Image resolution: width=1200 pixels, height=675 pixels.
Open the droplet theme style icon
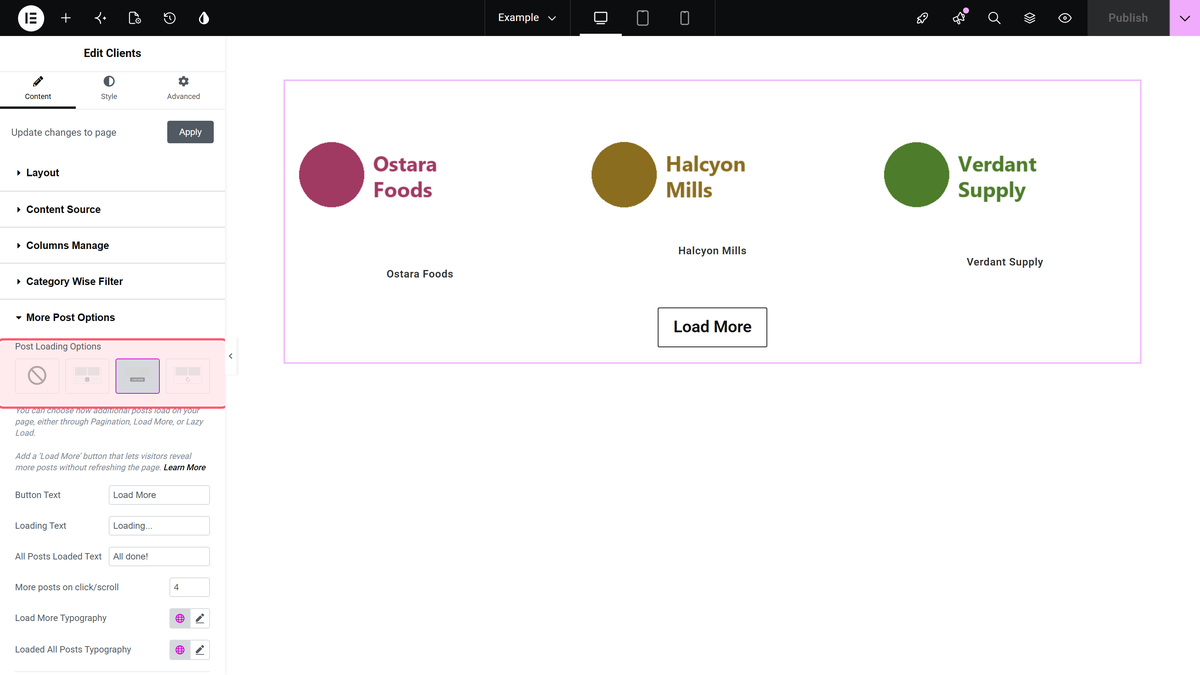click(204, 18)
